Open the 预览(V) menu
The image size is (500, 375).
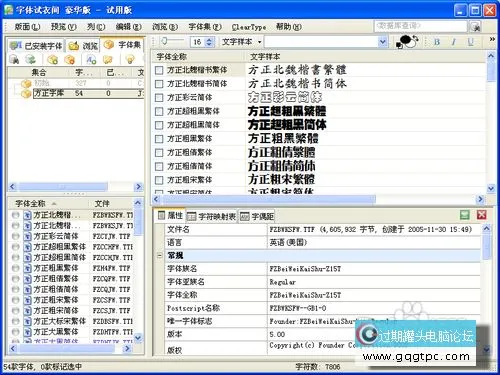pos(63,27)
